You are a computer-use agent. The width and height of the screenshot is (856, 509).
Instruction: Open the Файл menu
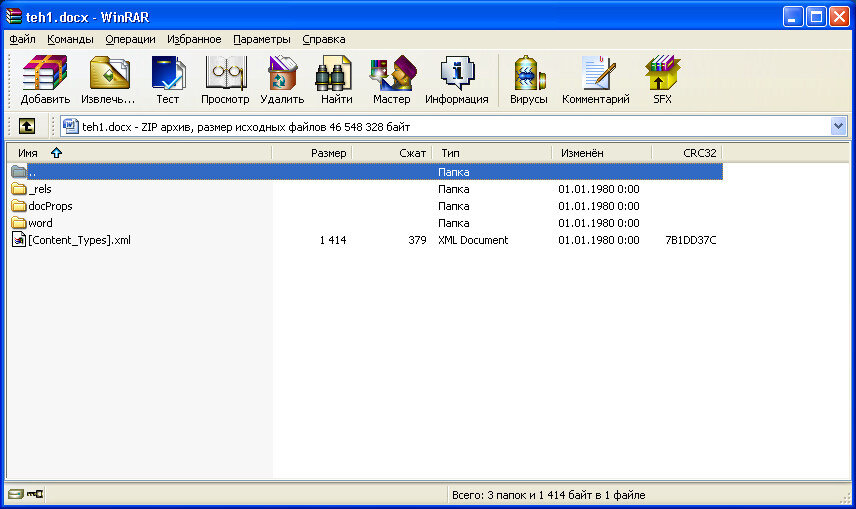[22, 39]
